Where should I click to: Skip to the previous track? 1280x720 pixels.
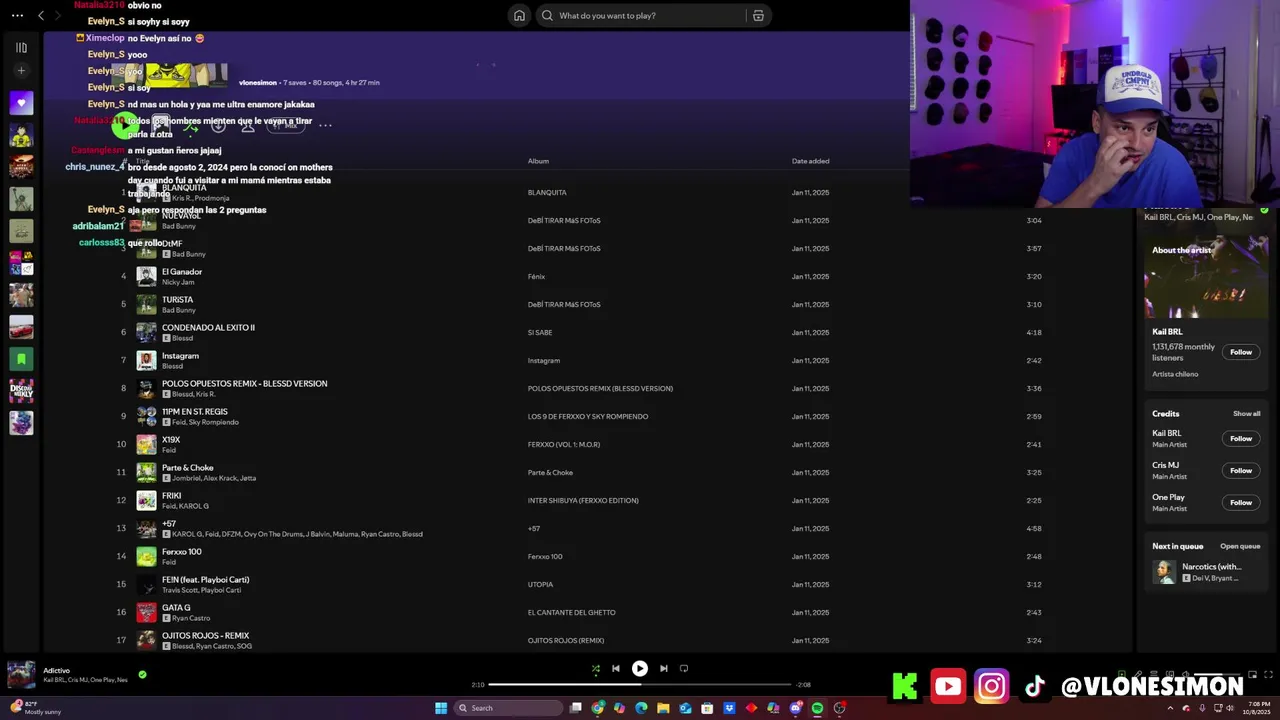[616, 668]
